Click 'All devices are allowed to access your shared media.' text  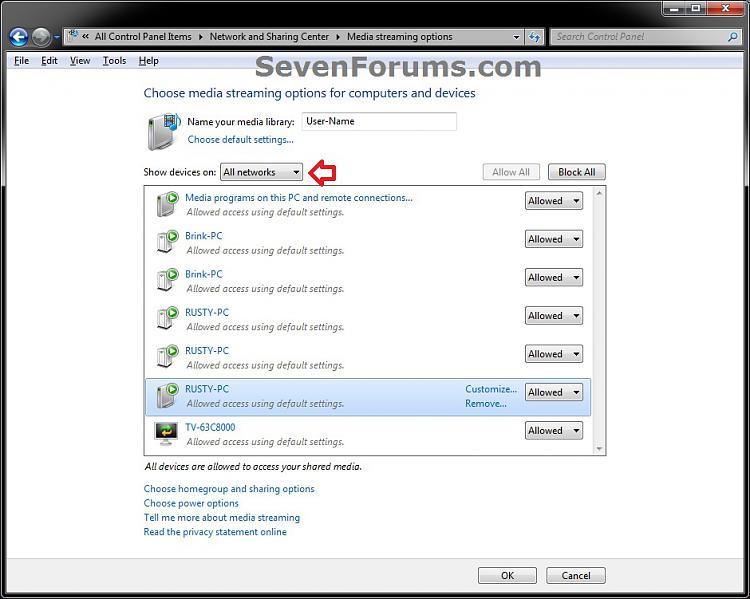[x=253, y=467]
